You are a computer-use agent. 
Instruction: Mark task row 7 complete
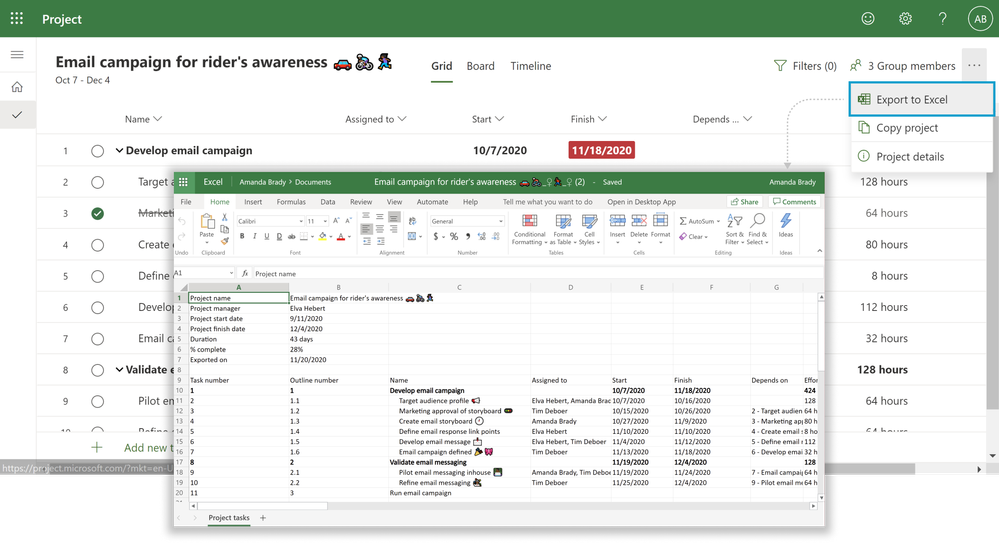click(x=97, y=338)
